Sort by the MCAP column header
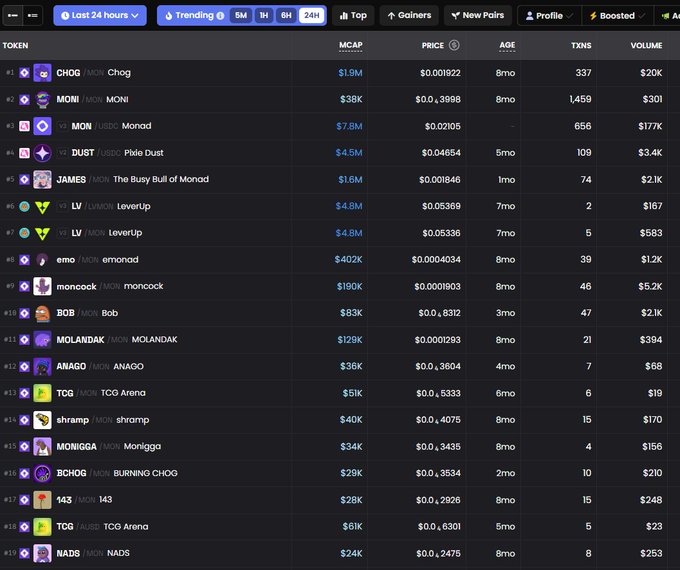Image resolution: width=680 pixels, height=570 pixels. point(350,45)
